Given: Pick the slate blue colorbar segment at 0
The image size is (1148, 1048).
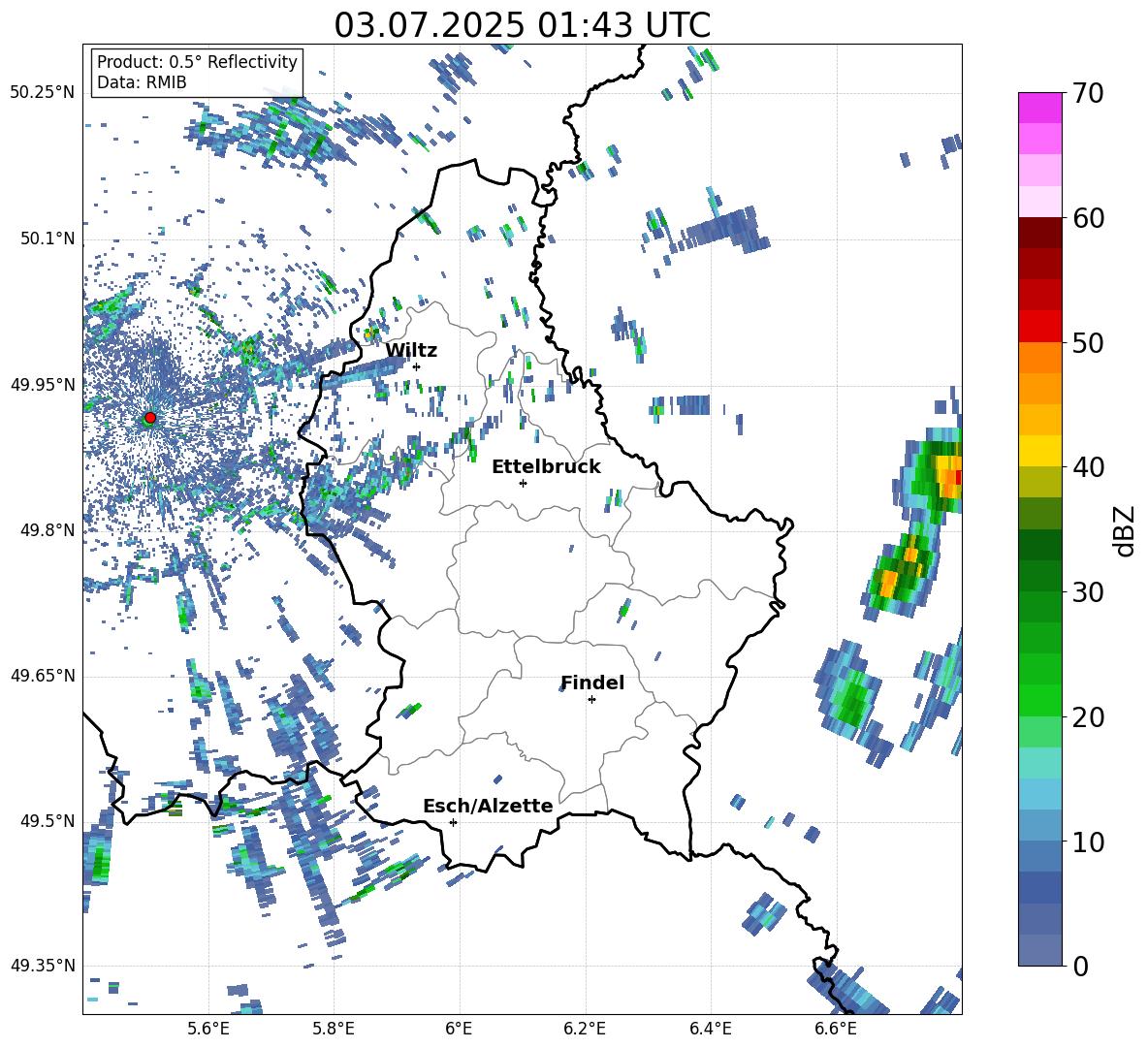Looking at the screenshot, I should tap(1040, 951).
